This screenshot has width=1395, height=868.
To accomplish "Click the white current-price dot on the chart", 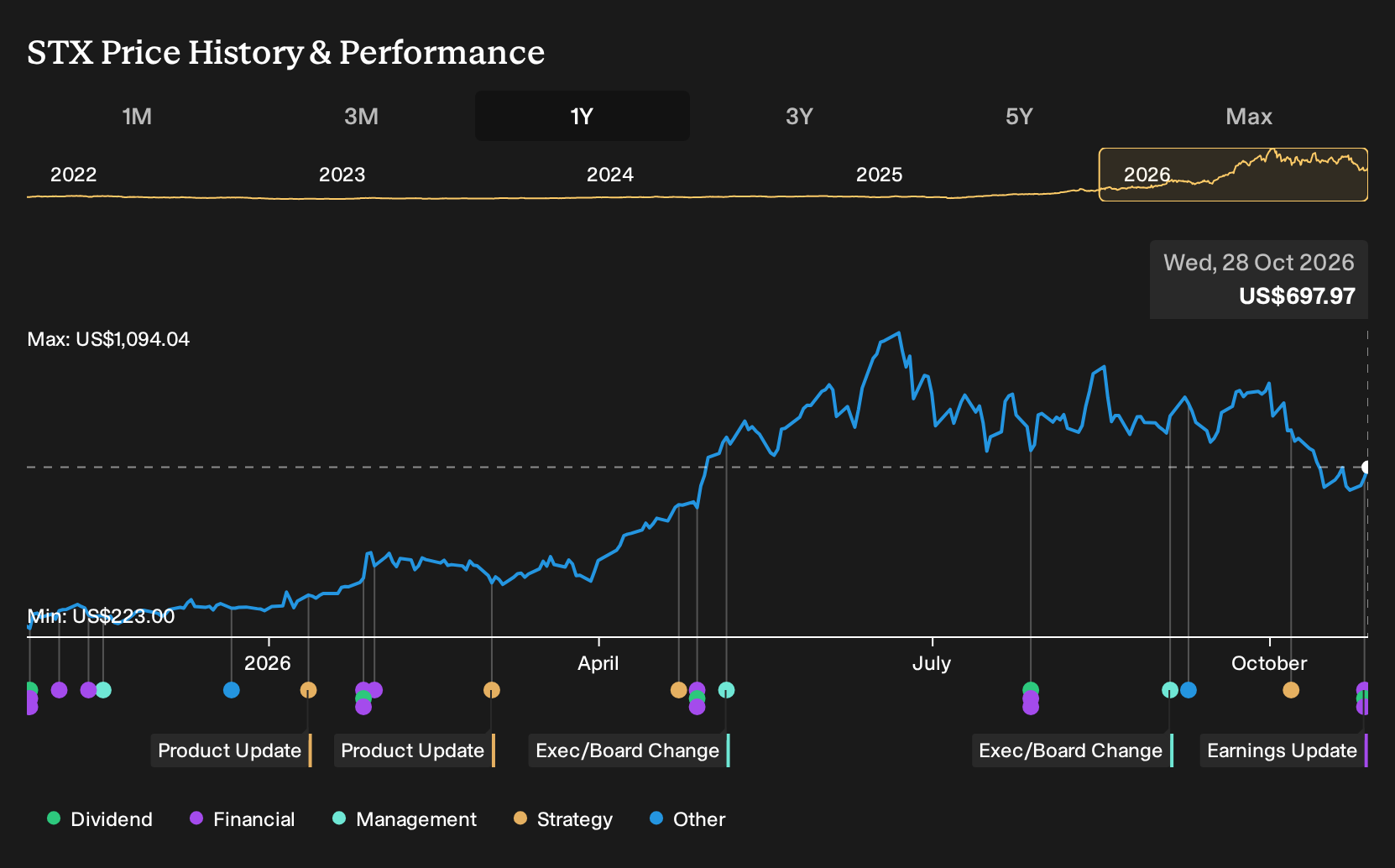I will point(1366,468).
